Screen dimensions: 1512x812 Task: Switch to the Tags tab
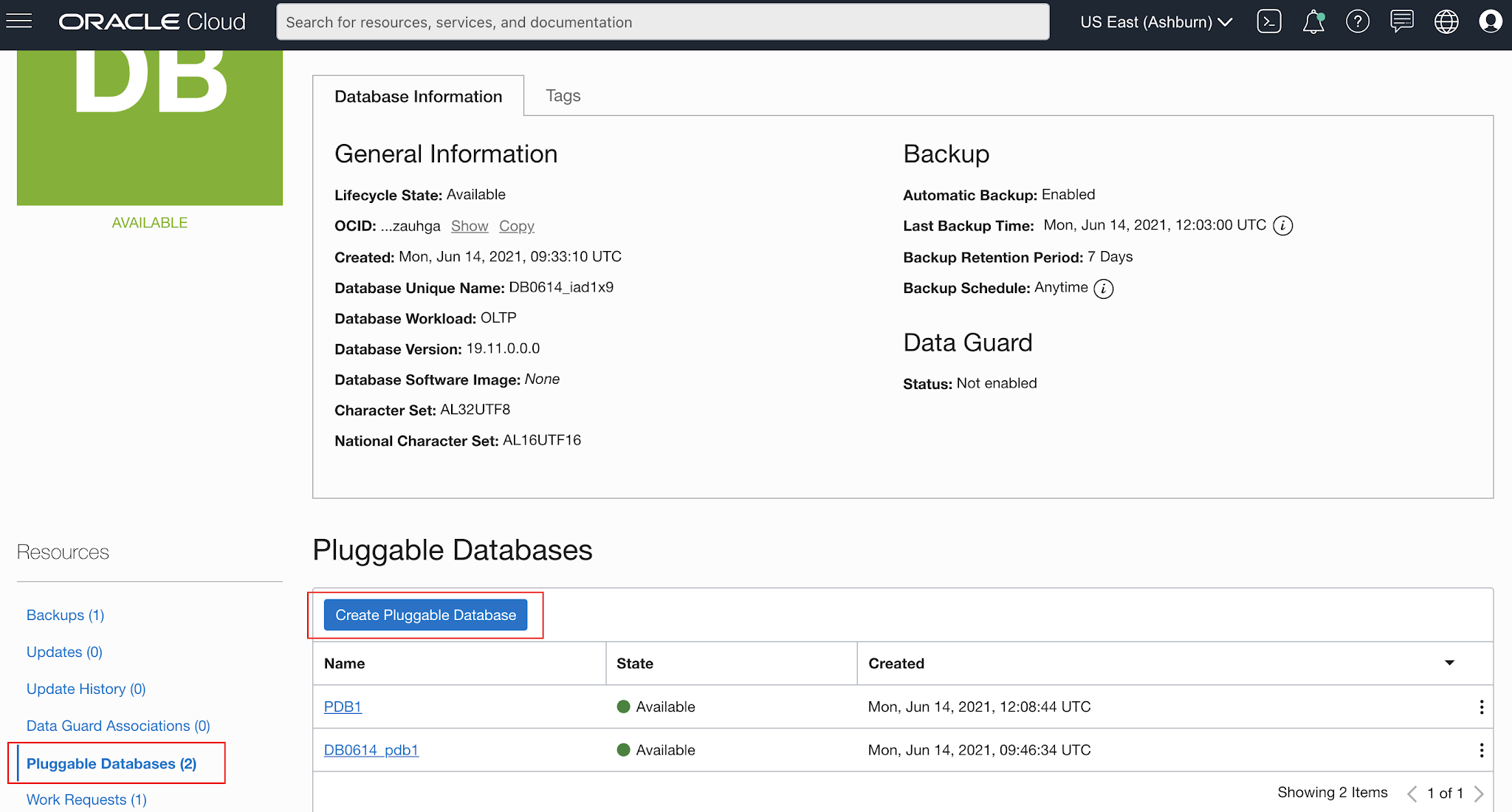tap(563, 95)
